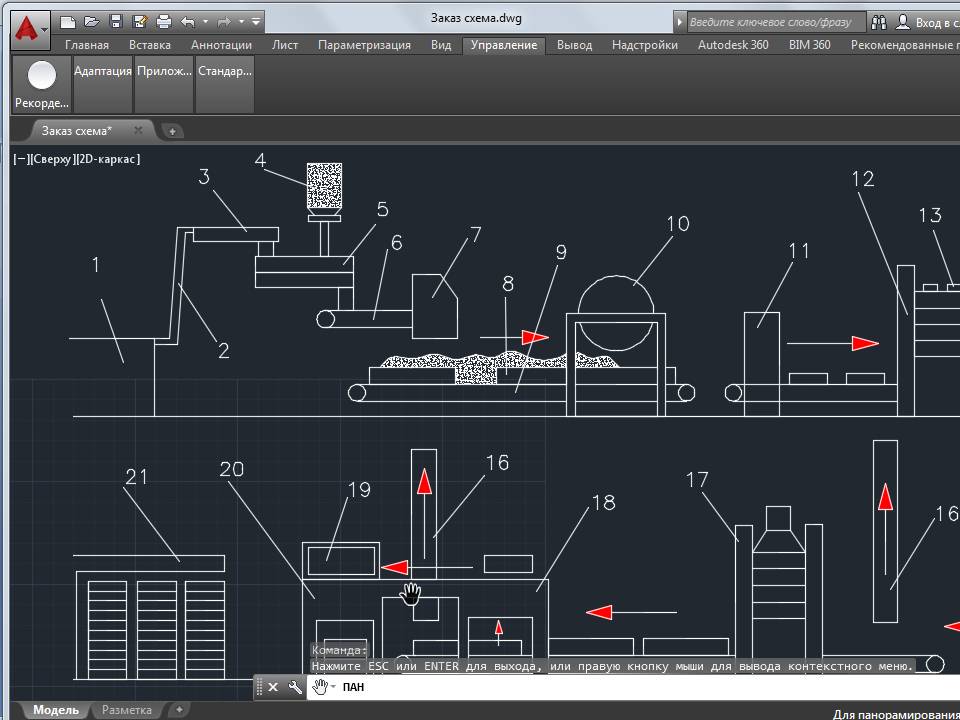Screen dimensions: 960x720
Task: Click the Plot printer icon
Action: pyautogui.click(x=164, y=22)
